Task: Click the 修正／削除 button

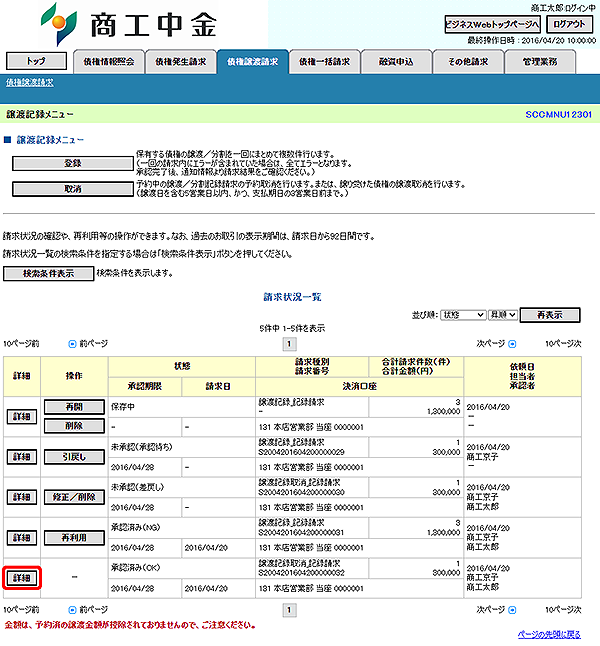Action: pos(74,497)
